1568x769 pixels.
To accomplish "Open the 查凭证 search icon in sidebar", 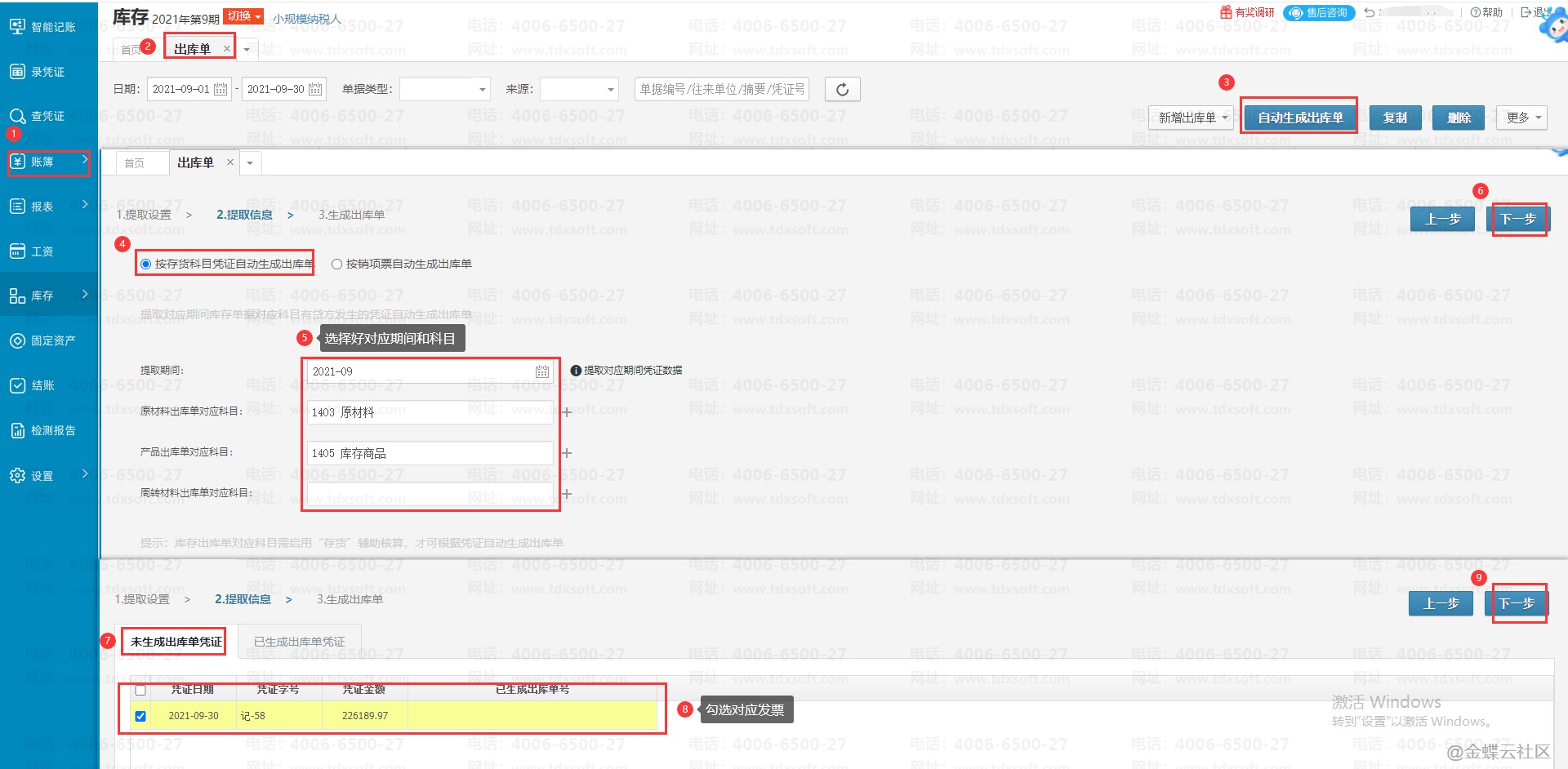I will (x=17, y=116).
